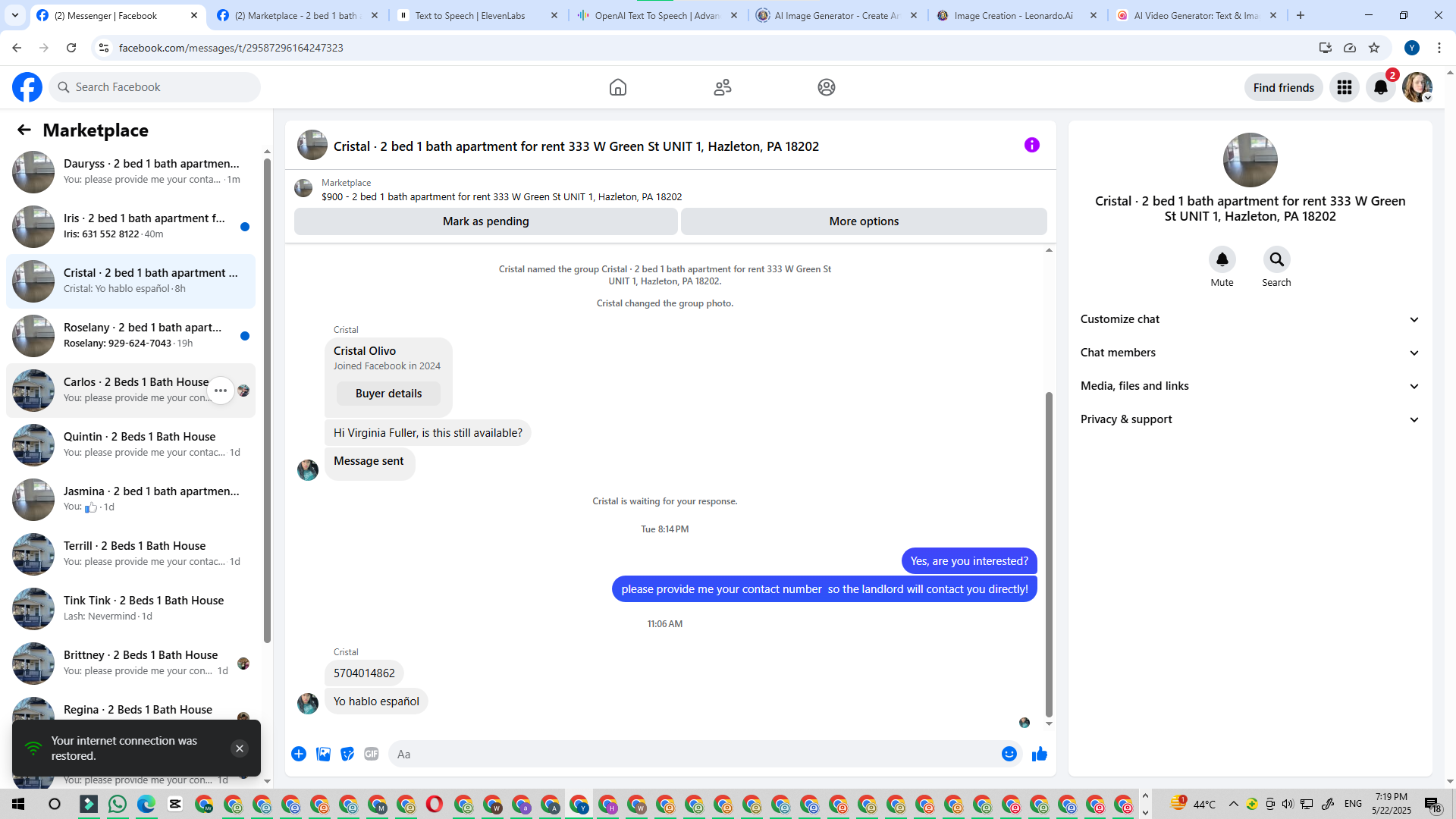1456x819 pixels.
Task: Open the emoji picker
Action: pyautogui.click(x=1009, y=754)
